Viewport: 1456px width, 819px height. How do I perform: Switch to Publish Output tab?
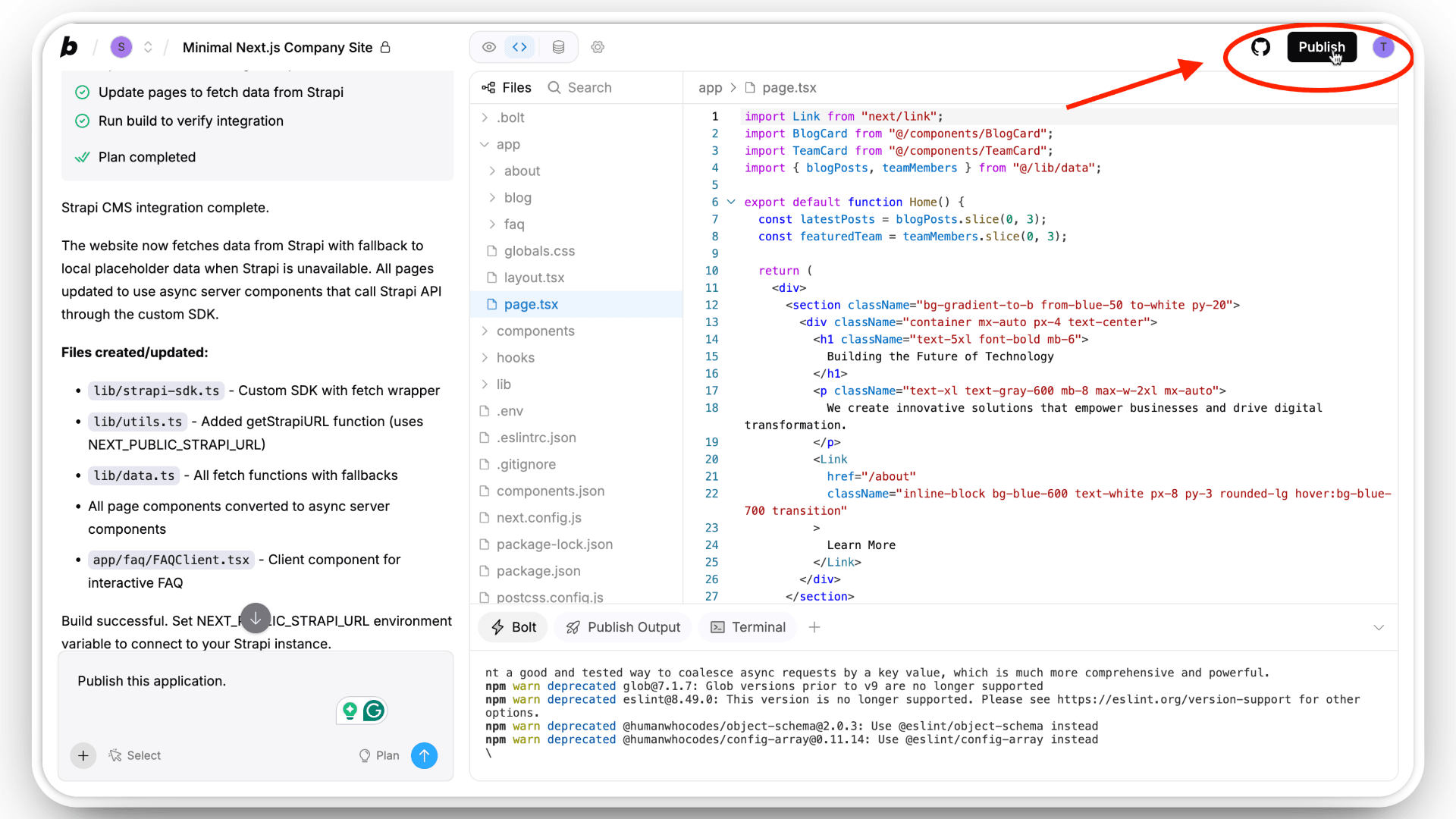tap(623, 627)
